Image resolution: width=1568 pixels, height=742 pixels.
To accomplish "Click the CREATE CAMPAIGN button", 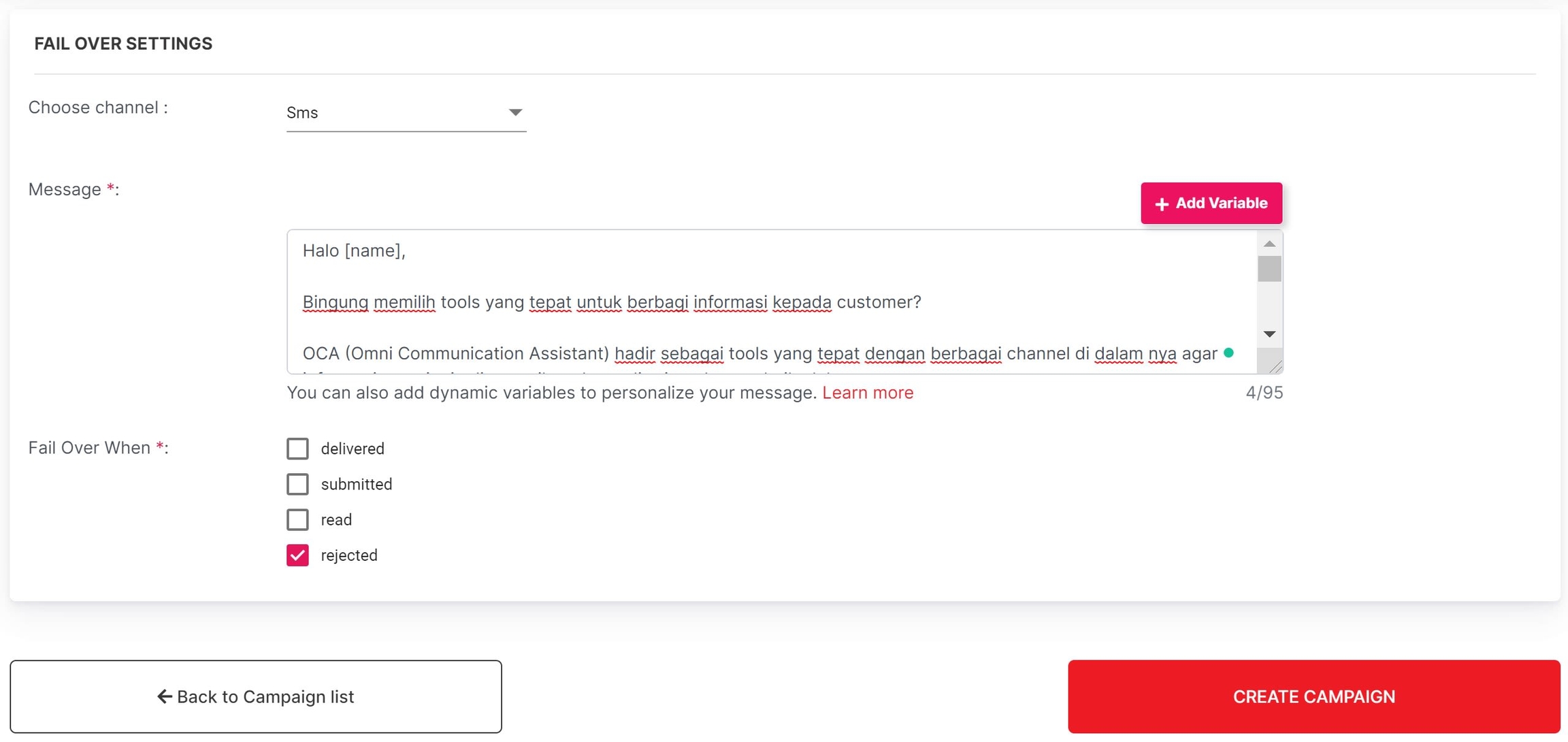I will tap(1313, 696).
